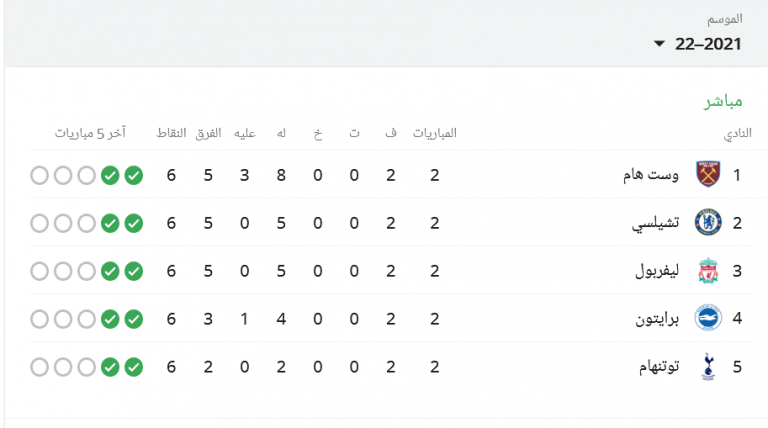The width and height of the screenshot is (768, 428).
Task: Click Liverpool's first empty match circle
Action: click(x=87, y=271)
